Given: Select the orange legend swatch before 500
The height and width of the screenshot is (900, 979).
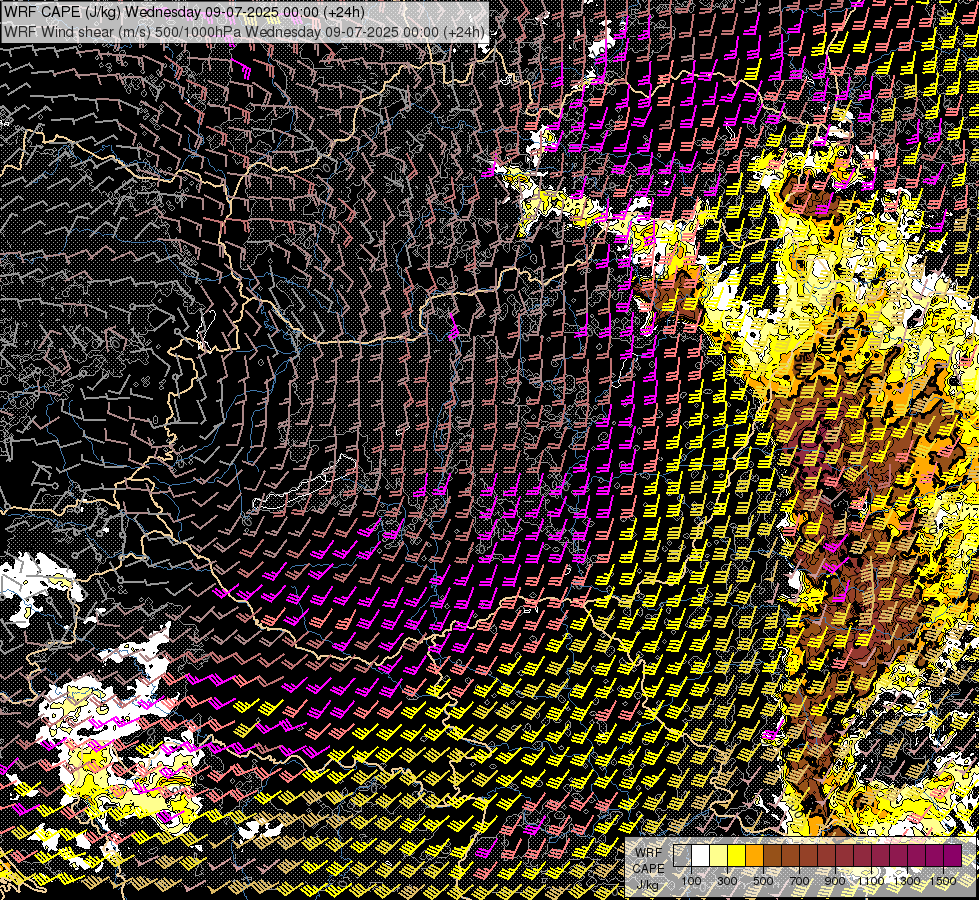Looking at the screenshot, I should [x=754, y=855].
